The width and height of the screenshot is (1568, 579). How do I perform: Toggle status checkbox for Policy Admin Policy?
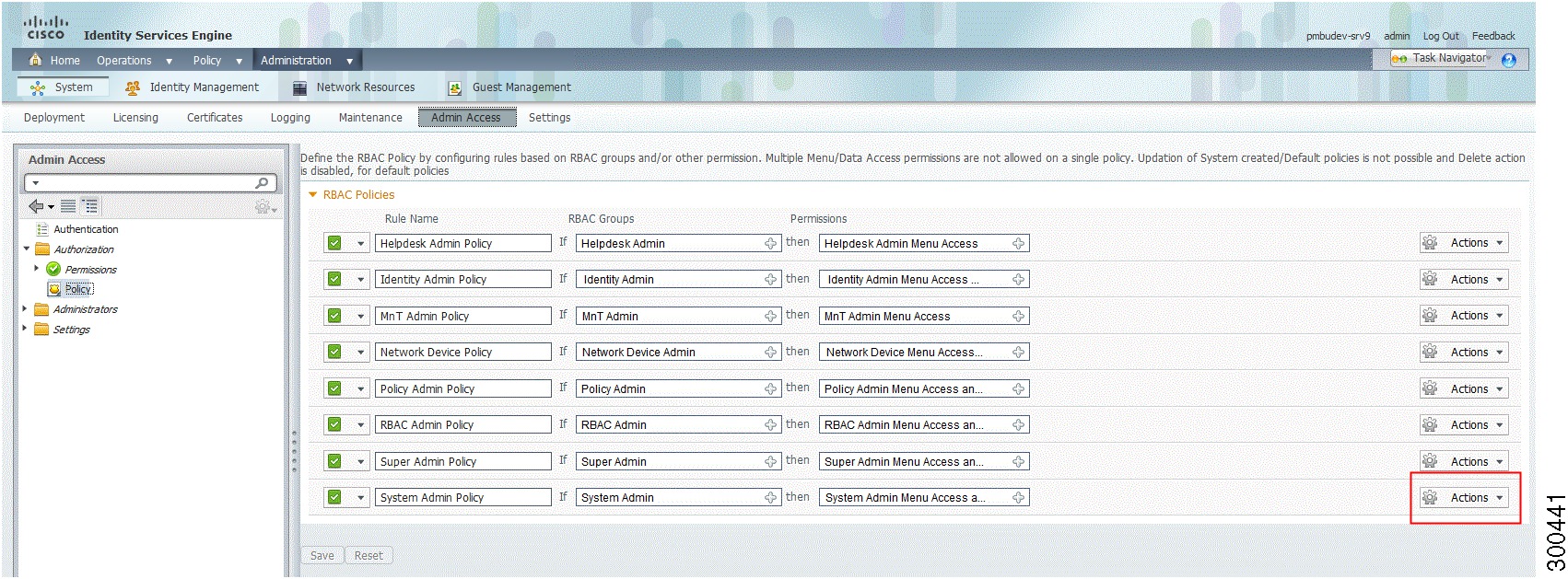(x=334, y=389)
